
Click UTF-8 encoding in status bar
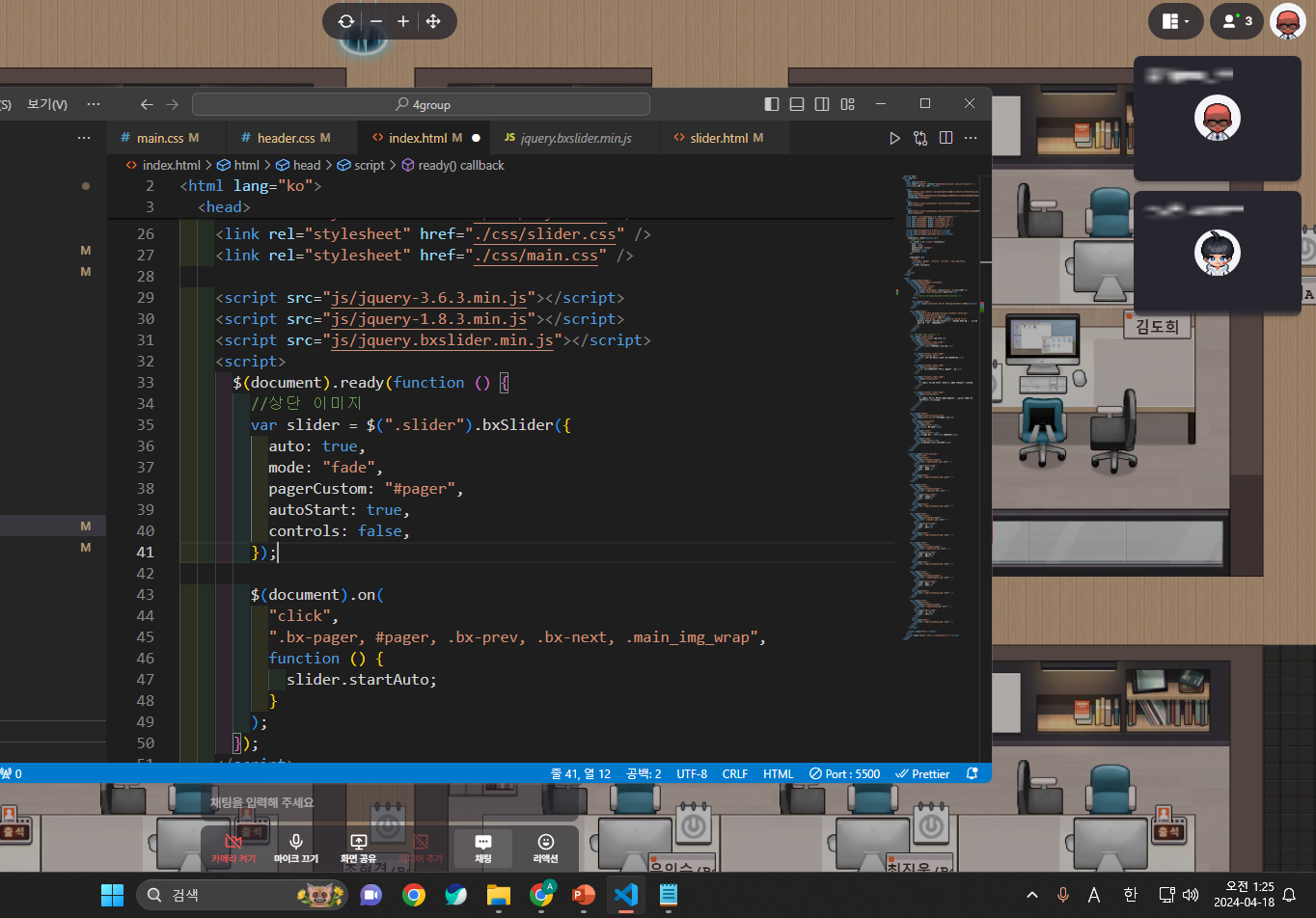pos(692,773)
